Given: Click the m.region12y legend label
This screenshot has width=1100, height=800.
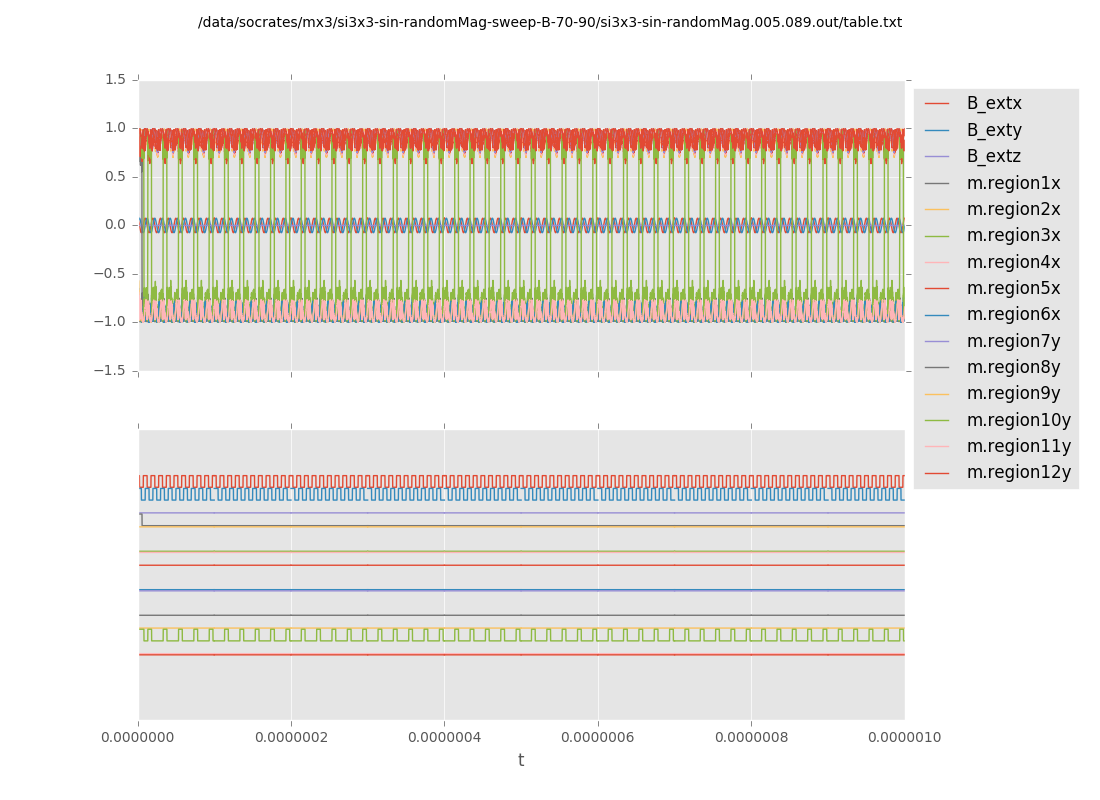Looking at the screenshot, I should coord(1018,472).
